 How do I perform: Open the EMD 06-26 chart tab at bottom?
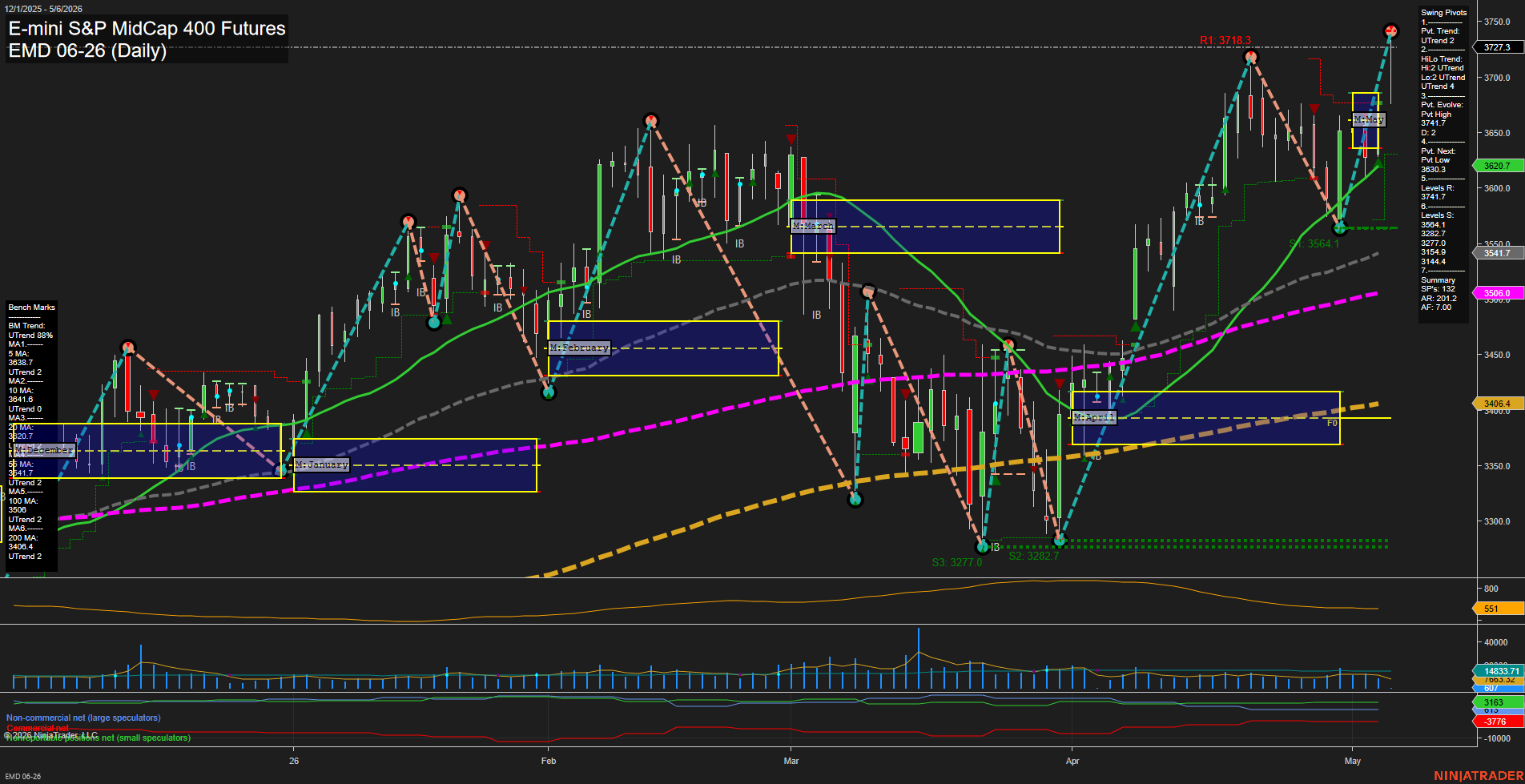tap(22, 777)
